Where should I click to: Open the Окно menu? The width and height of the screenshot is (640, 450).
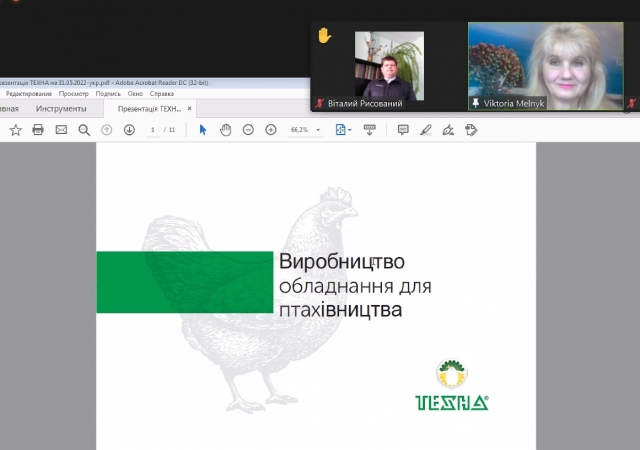coord(135,94)
